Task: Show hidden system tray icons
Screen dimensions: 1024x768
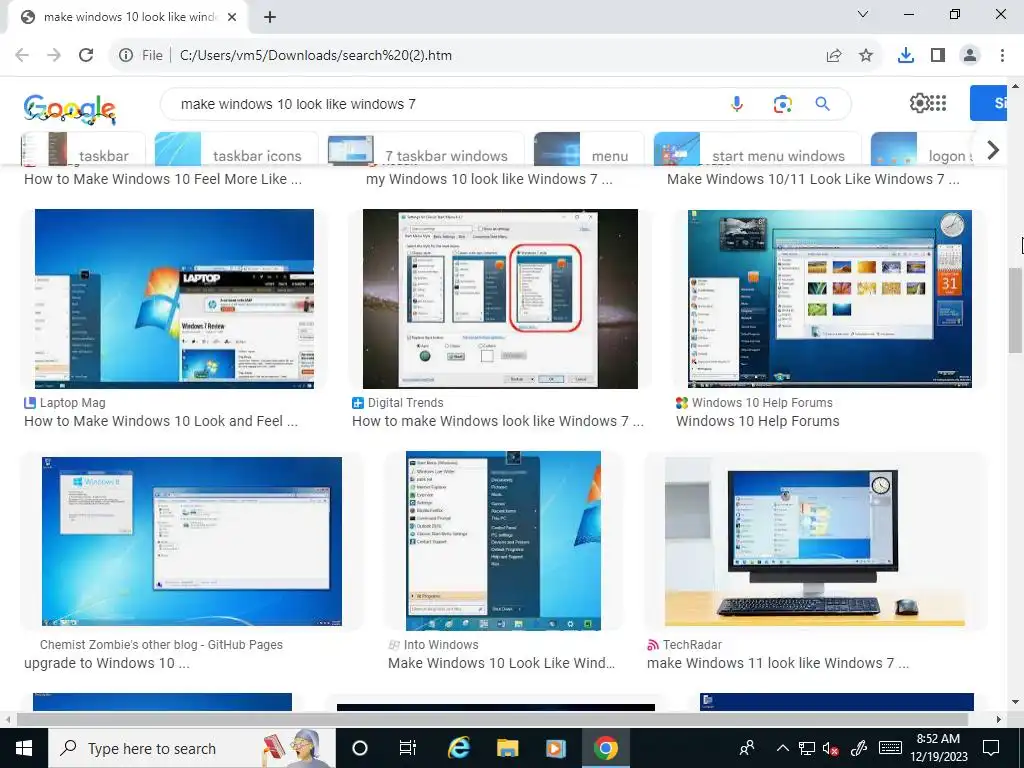Action: coord(782,748)
